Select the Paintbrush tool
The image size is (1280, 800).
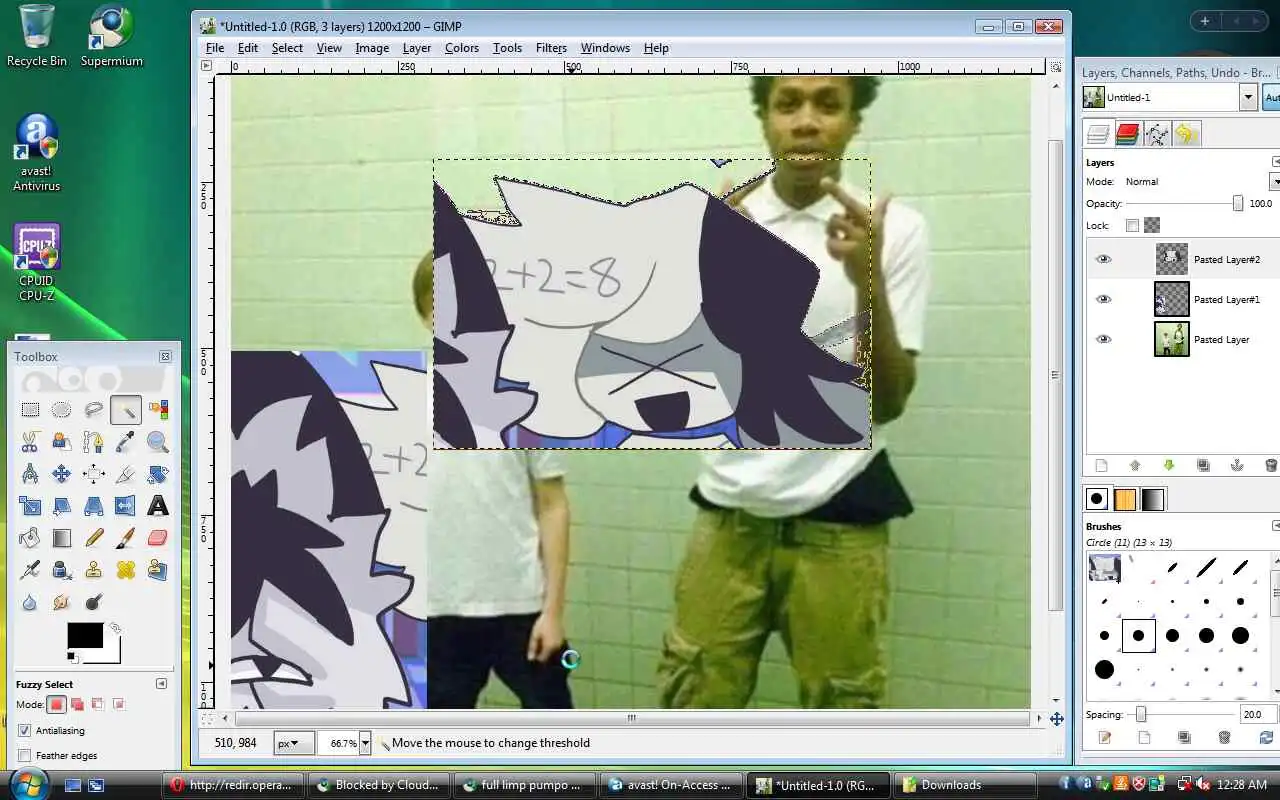point(126,538)
